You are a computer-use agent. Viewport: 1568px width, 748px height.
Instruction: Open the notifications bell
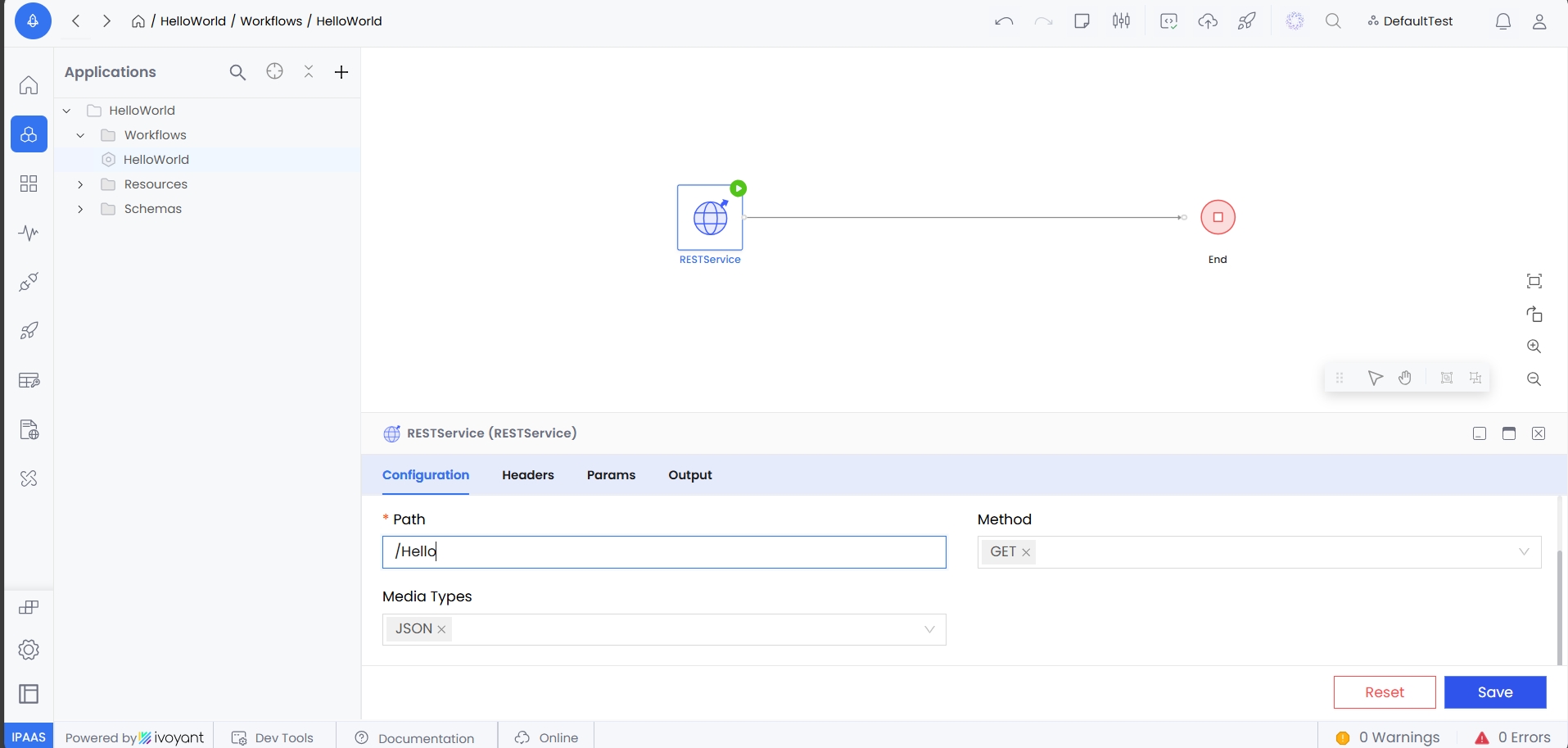point(1502,21)
